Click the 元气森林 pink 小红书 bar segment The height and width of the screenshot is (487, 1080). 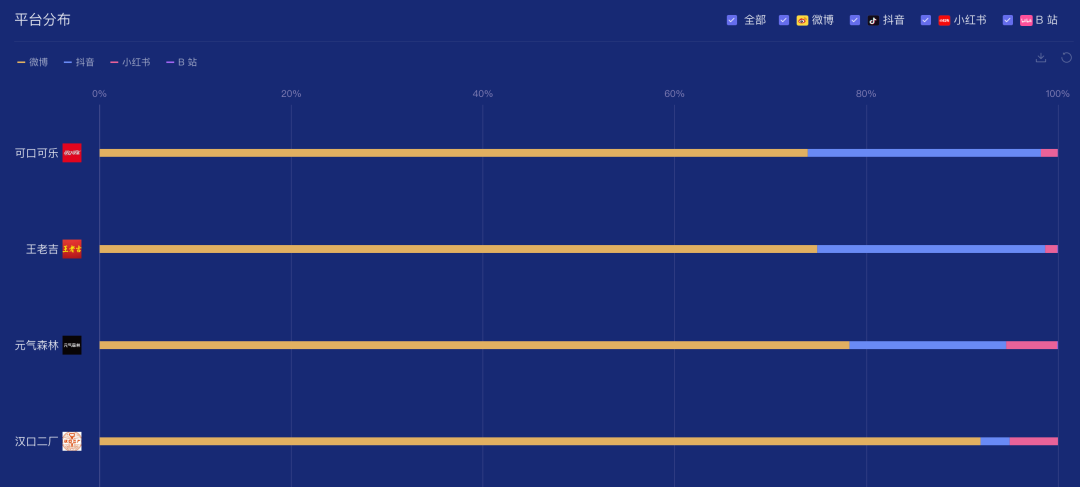[x=1032, y=345]
